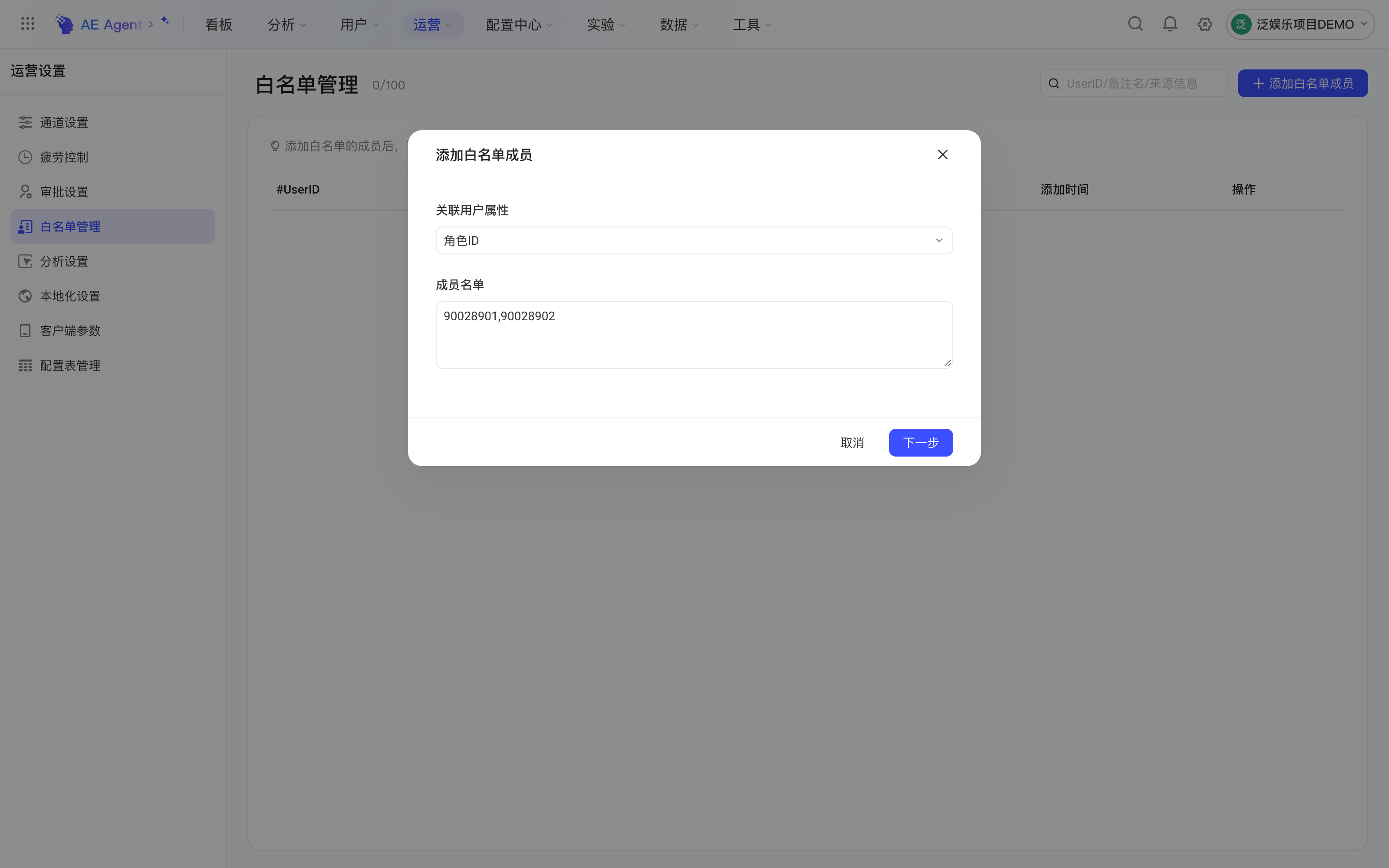Click the 运营设置 sidebar heading
The width and height of the screenshot is (1389, 868).
[x=38, y=71]
